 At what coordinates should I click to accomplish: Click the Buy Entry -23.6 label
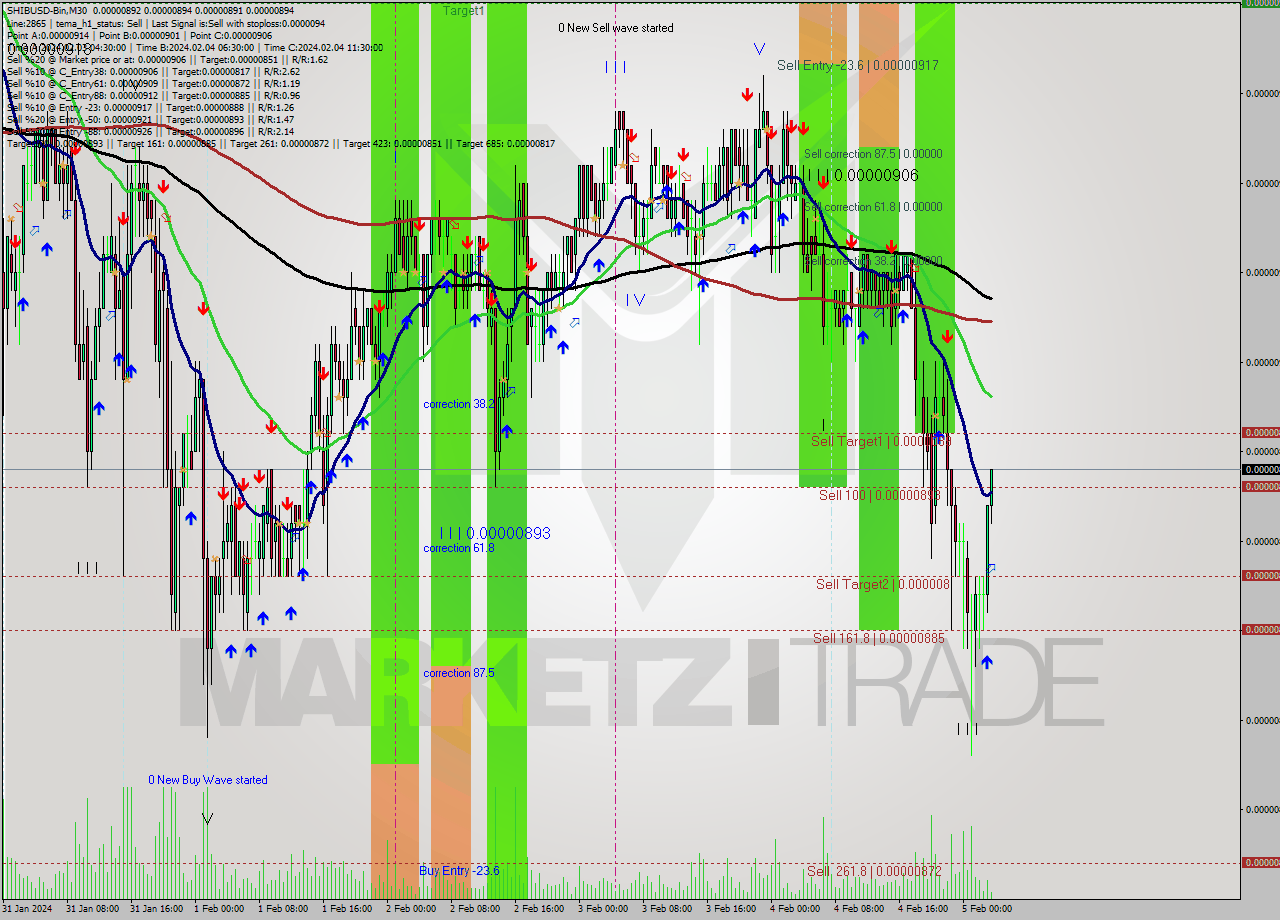coord(459,871)
